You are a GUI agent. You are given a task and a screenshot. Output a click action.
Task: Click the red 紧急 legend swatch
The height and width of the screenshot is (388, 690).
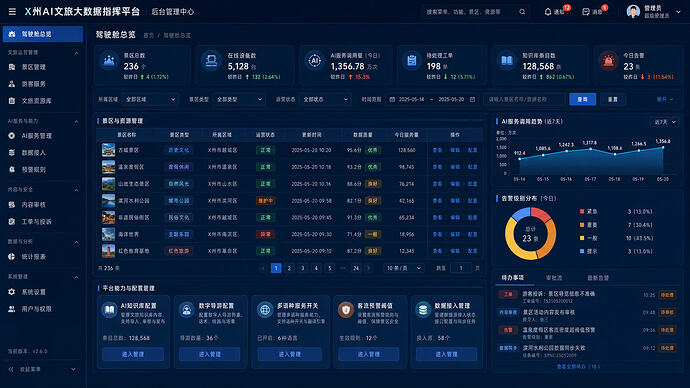tap(582, 212)
